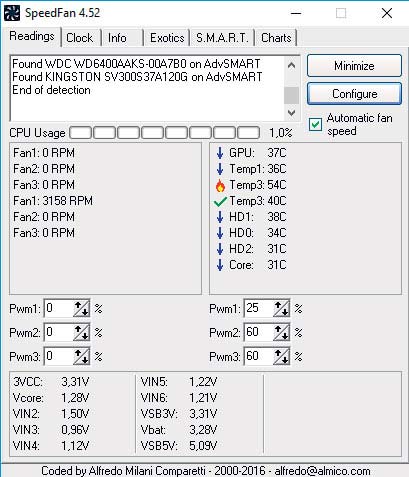
Task: Click the right Pwm3 spinner showing 60
Action: pyautogui.click(x=282, y=356)
